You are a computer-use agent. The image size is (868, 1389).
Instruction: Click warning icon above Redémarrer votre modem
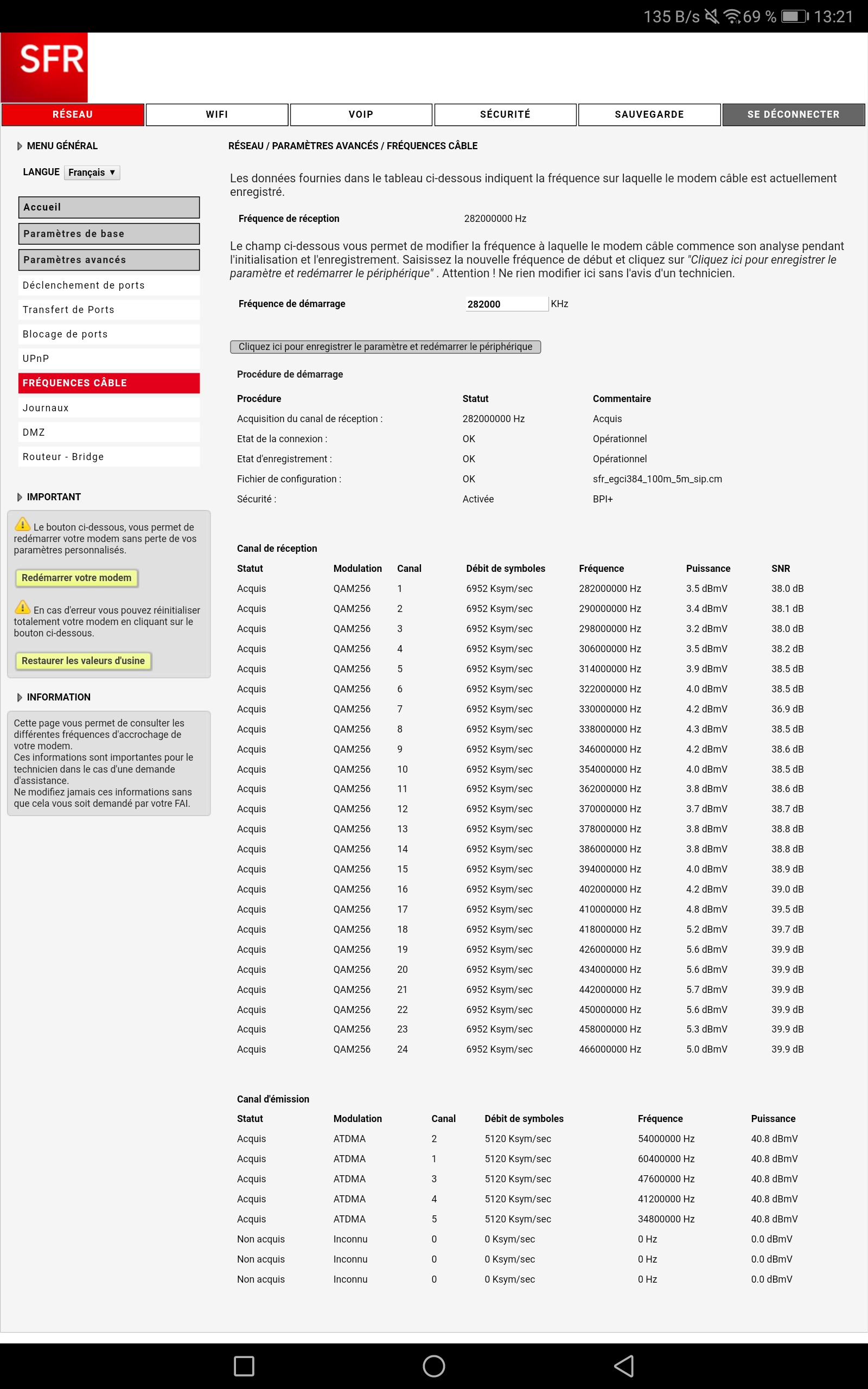(x=22, y=524)
